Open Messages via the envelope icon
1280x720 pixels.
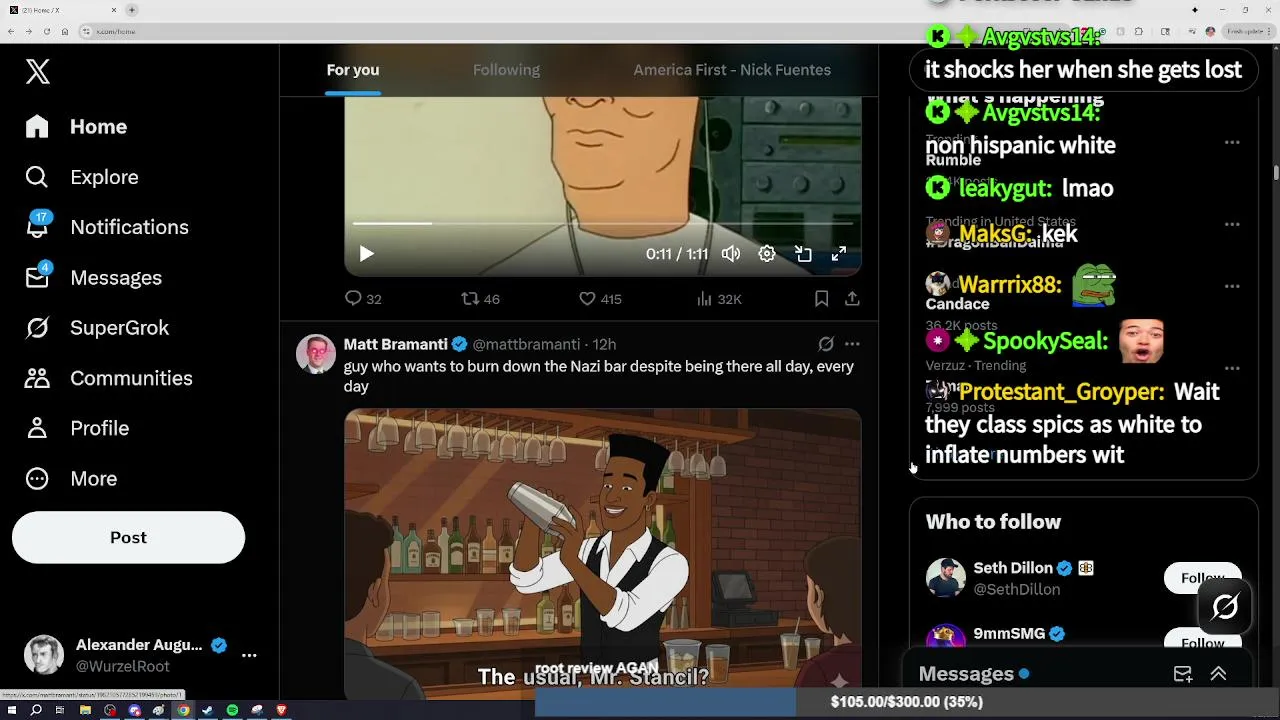(37, 277)
